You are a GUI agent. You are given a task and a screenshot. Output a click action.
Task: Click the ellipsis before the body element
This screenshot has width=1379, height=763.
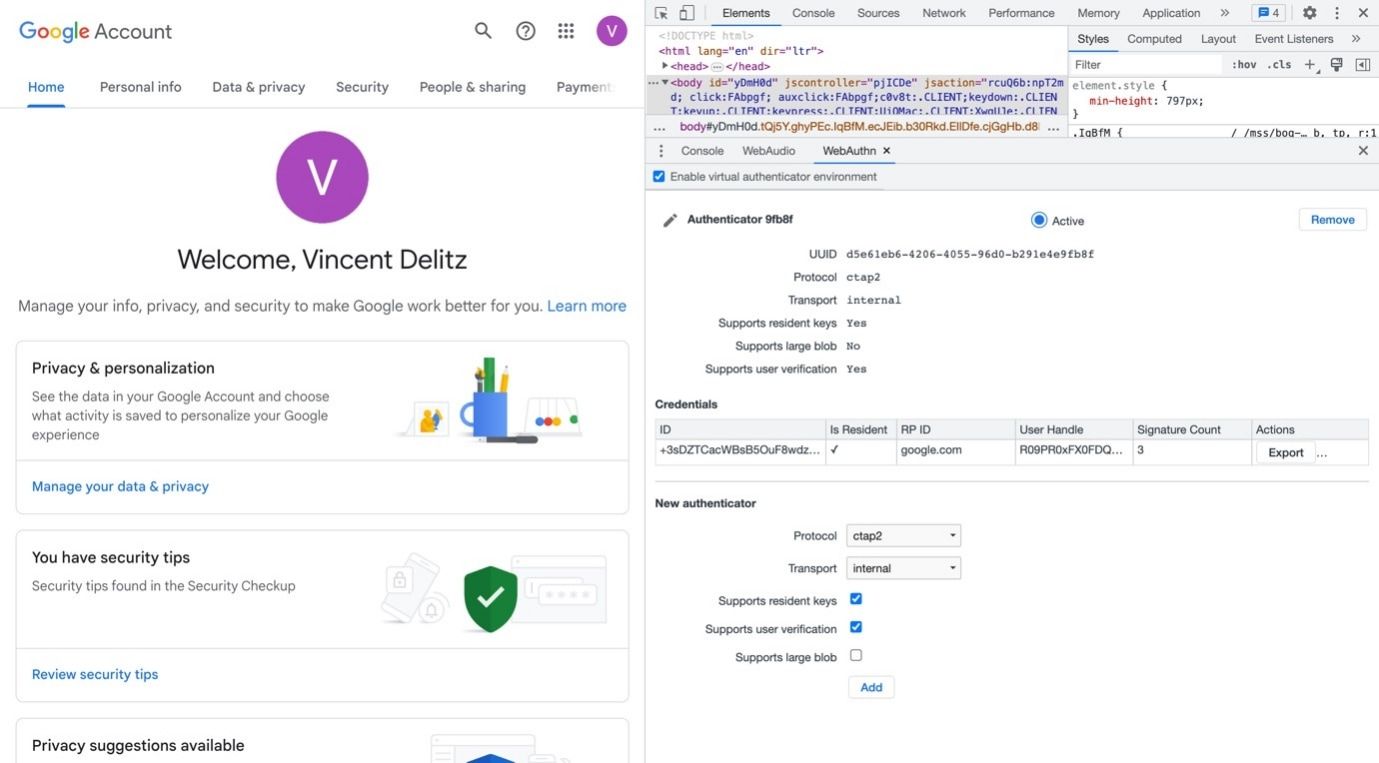click(652, 82)
